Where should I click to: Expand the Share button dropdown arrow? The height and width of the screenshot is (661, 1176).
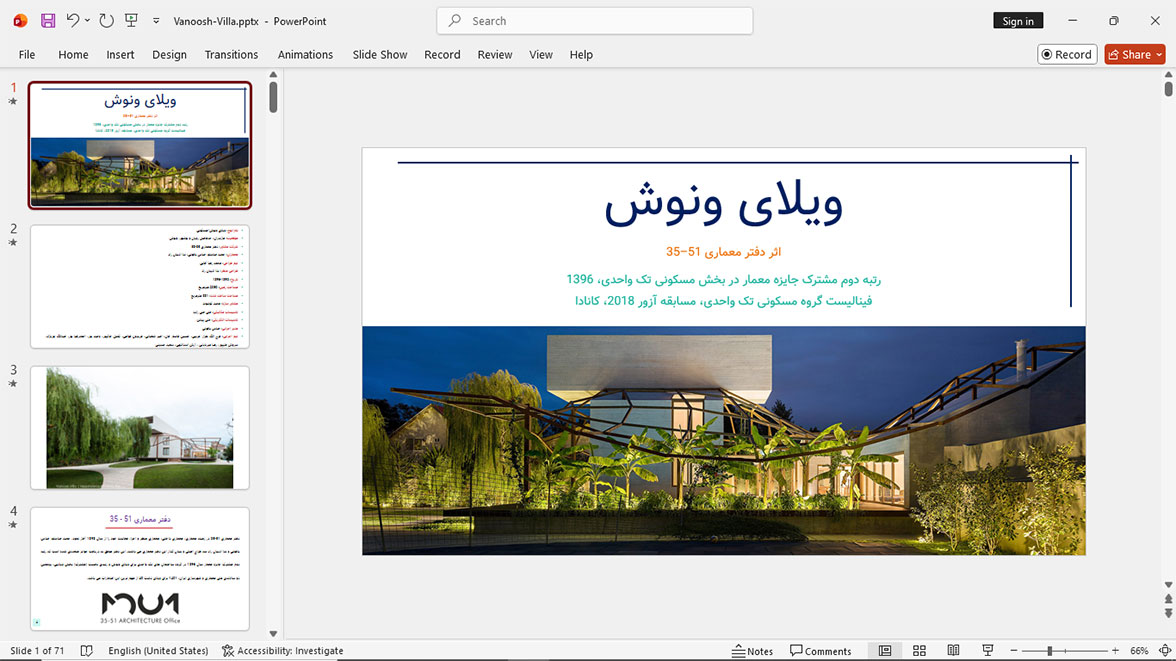[1160, 55]
